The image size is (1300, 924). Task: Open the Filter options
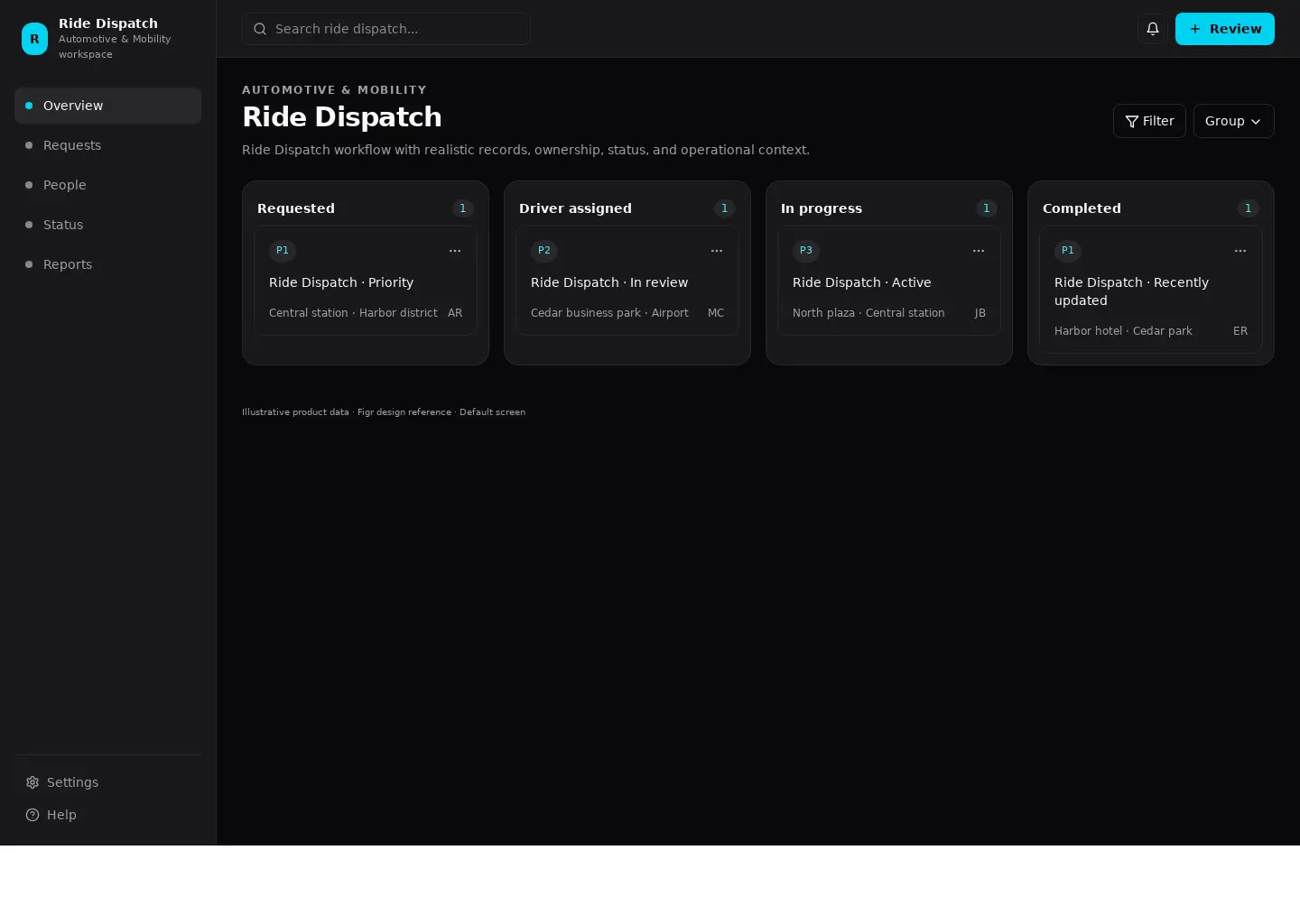click(1149, 121)
